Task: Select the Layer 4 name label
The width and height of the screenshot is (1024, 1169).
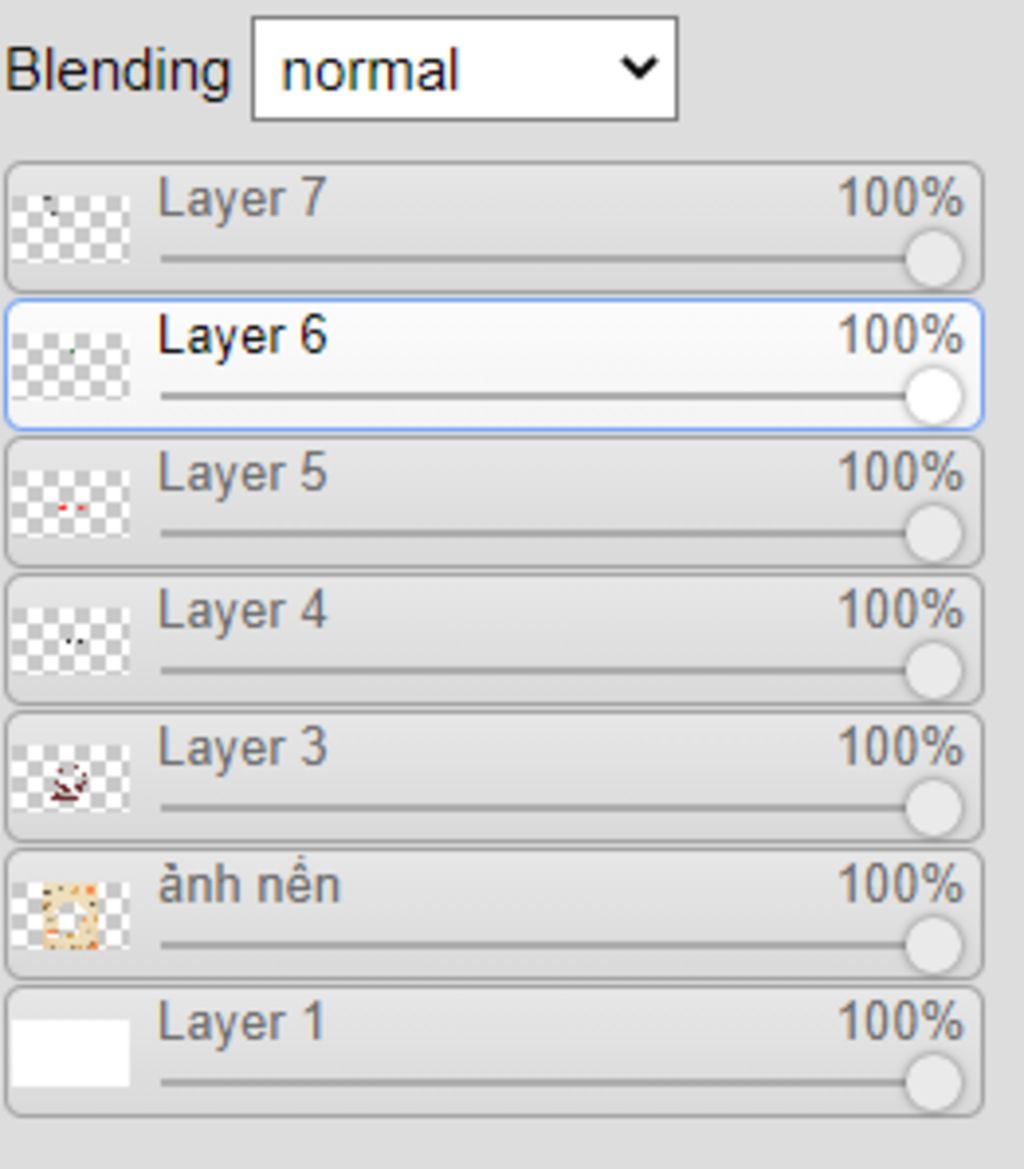Action: click(242, 611)
